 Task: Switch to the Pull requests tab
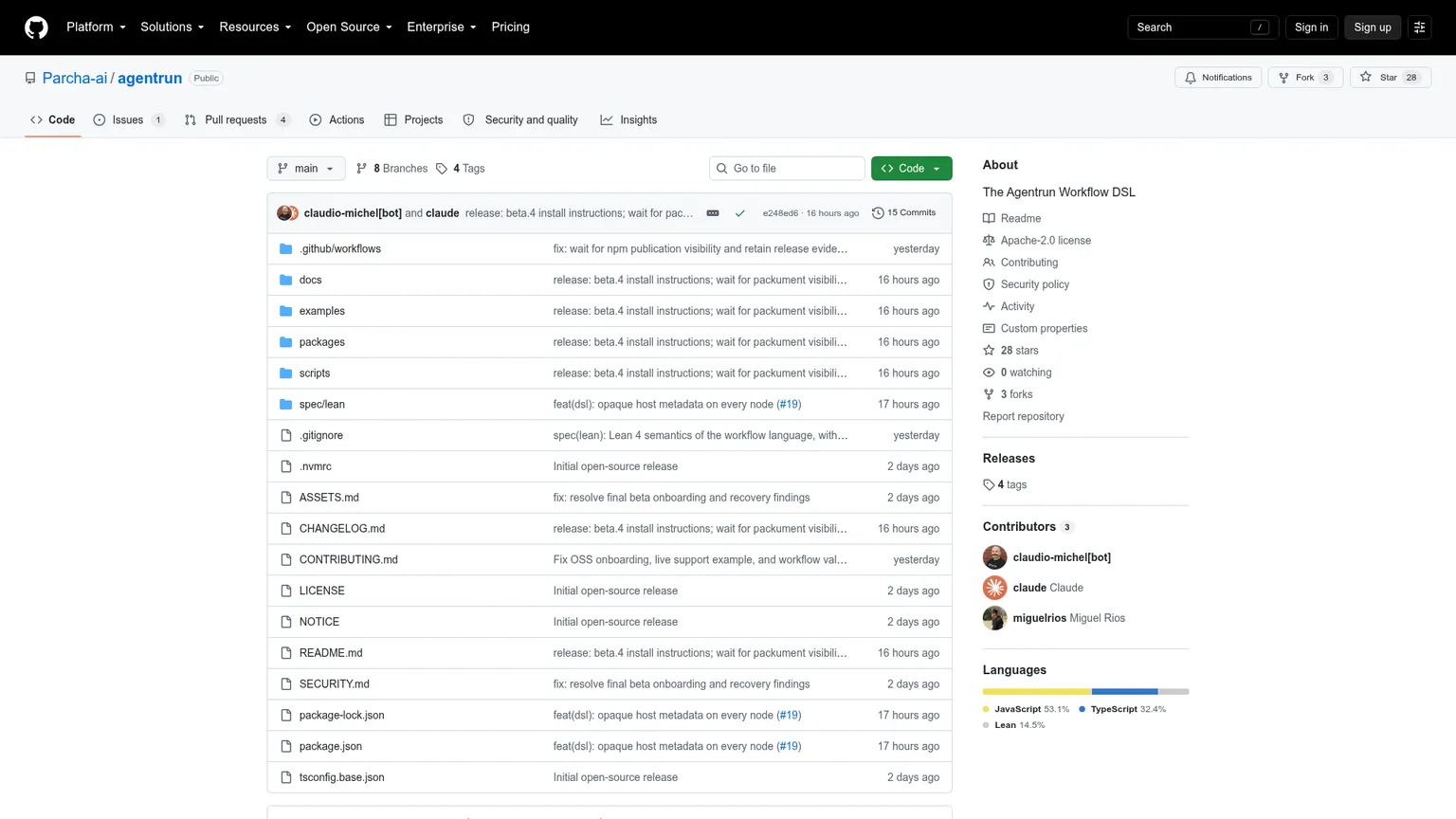(237, 120)
